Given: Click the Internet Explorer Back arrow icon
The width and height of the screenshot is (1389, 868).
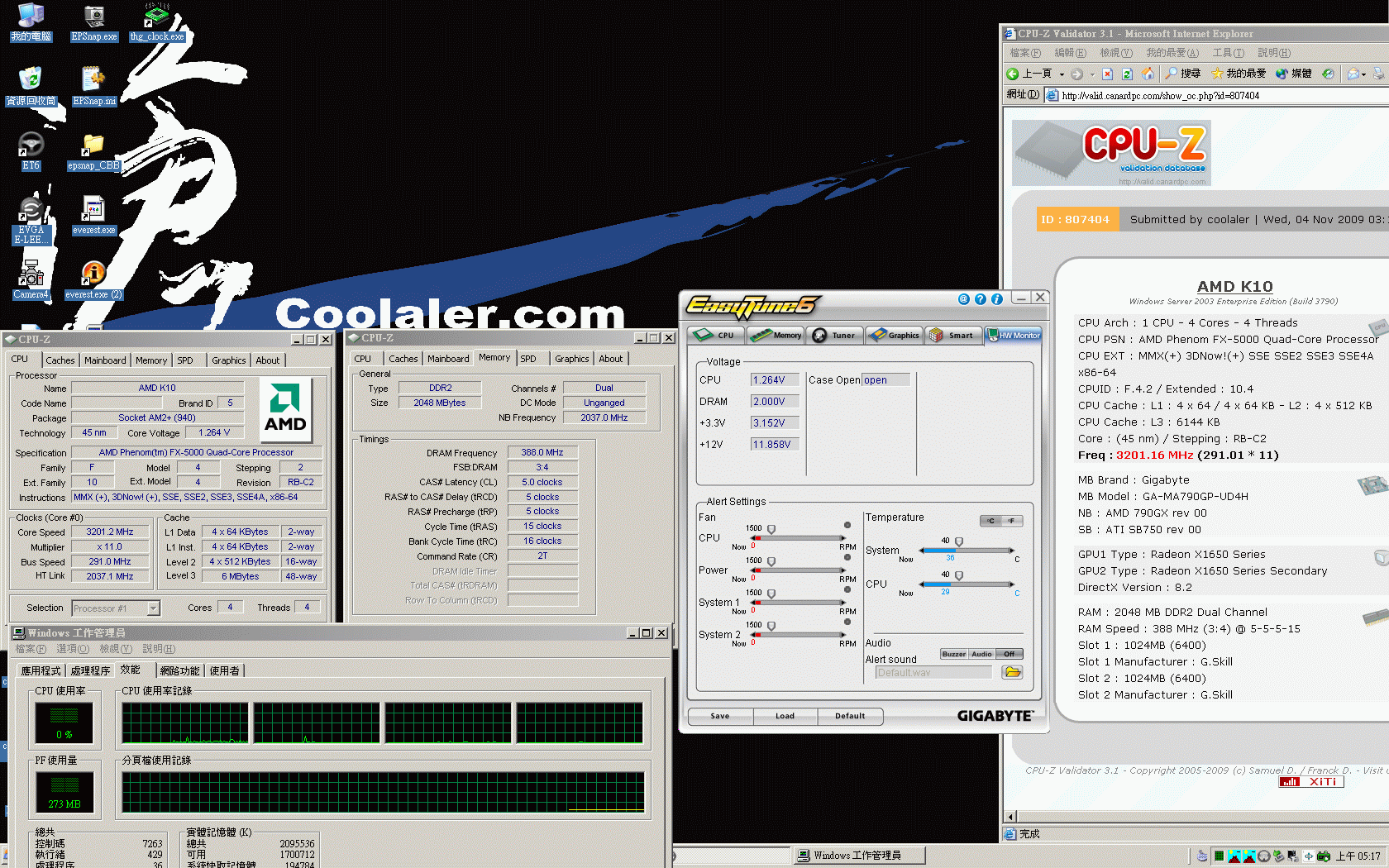Looking at the screenshot, I should (1013, 74).
